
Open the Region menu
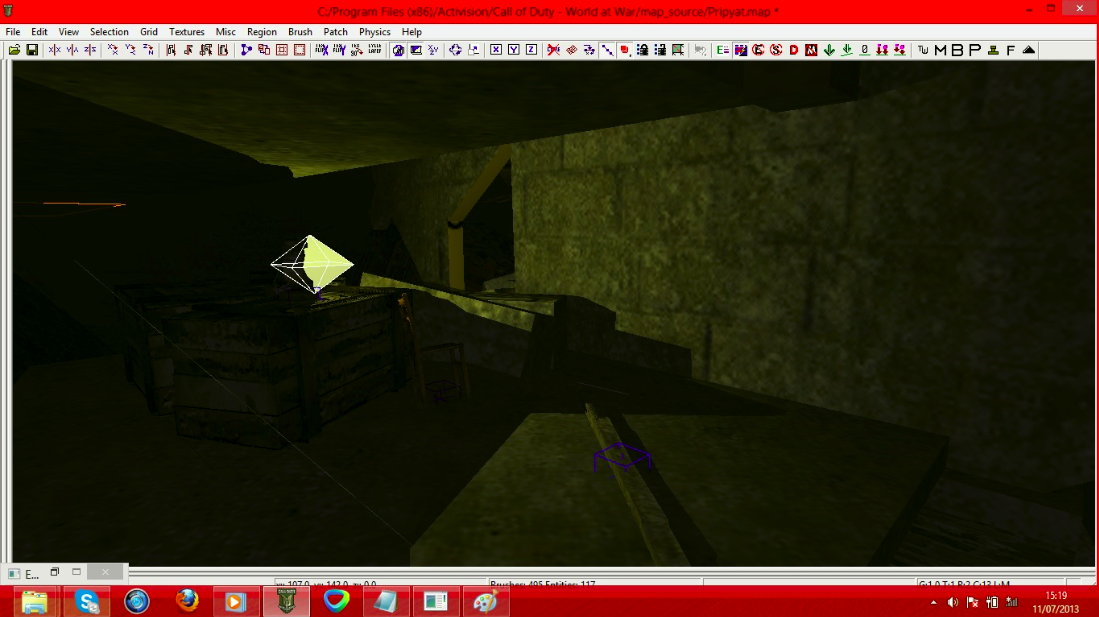[x=261, y=32]
